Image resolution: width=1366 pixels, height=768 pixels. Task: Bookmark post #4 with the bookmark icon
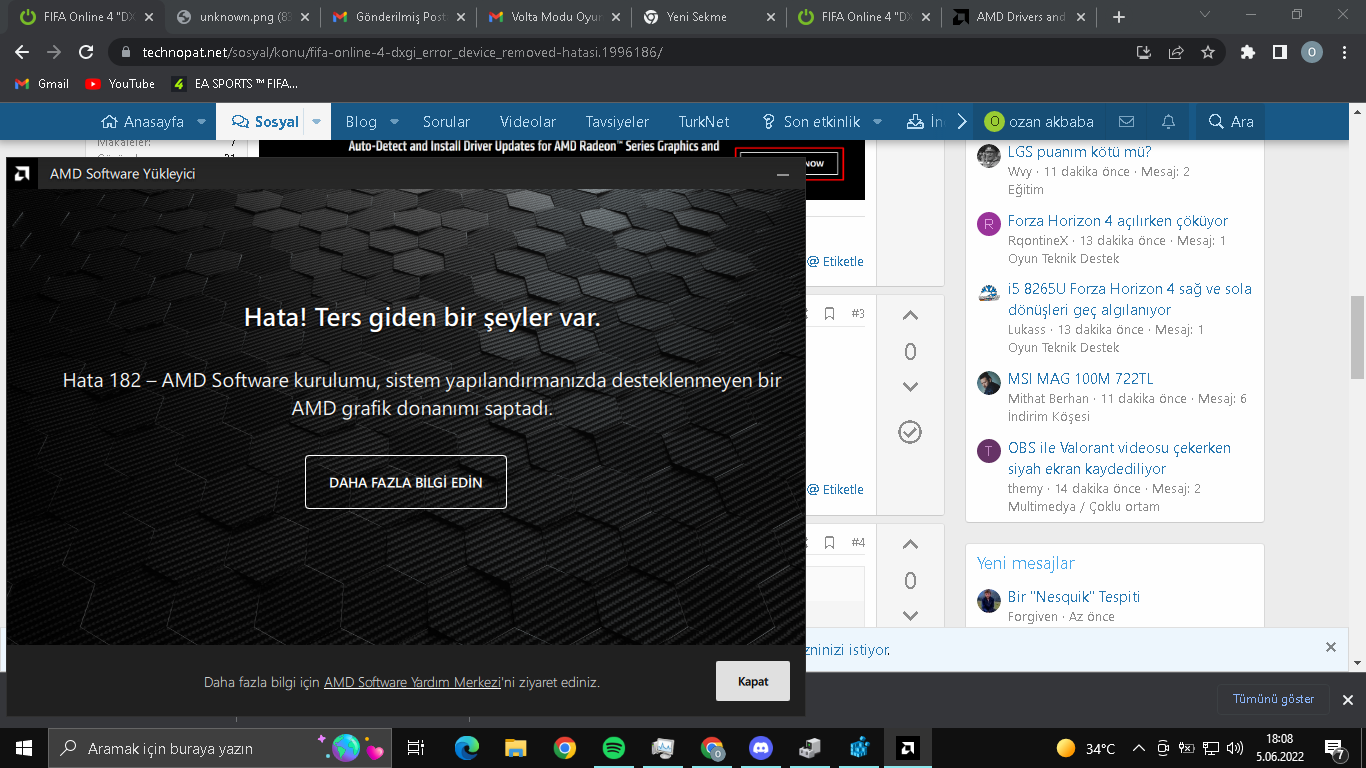pyautogui.click(x=829, y=543)
